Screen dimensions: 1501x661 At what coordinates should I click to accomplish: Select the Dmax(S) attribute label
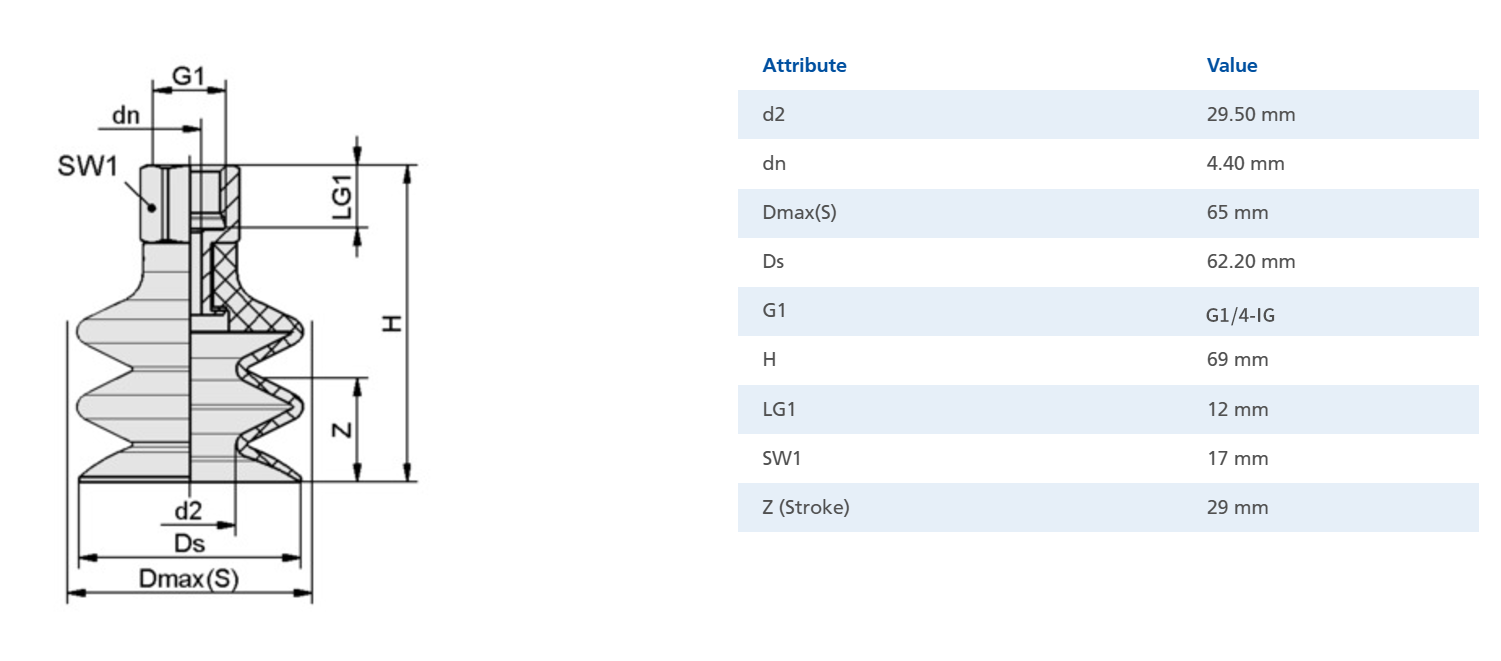tap(799, 212)
